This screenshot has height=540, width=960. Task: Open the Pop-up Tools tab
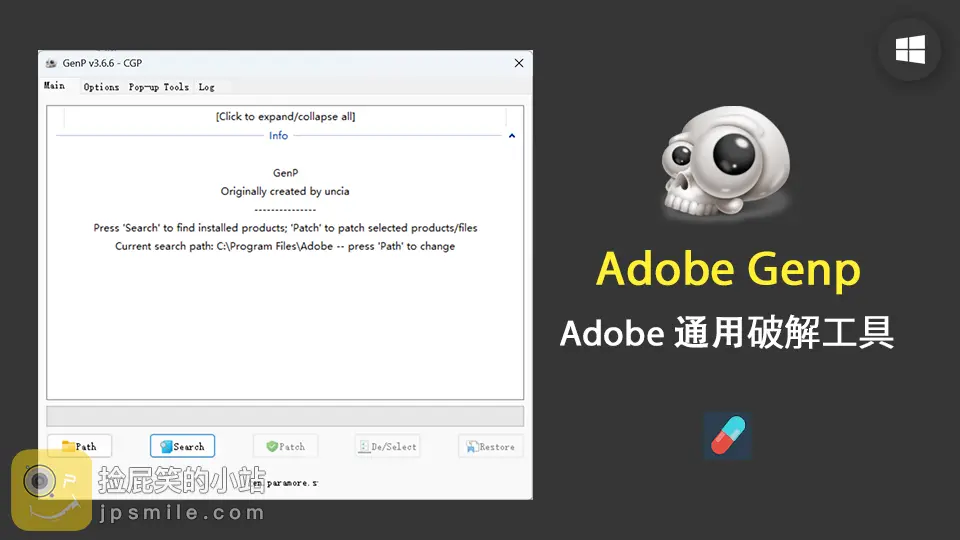coord(159,87)
